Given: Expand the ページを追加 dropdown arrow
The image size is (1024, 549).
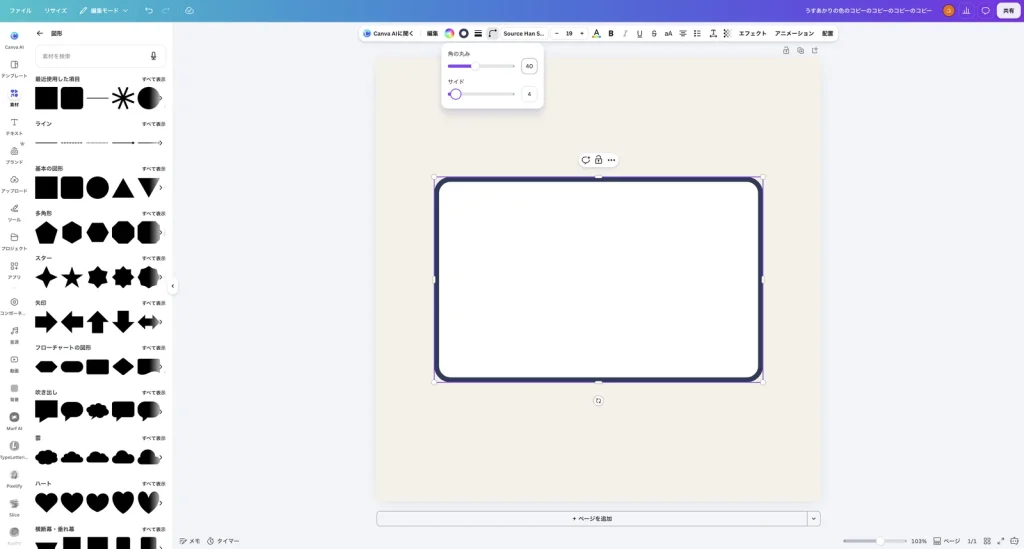Looking at the screenshot, I should (814, 518).
